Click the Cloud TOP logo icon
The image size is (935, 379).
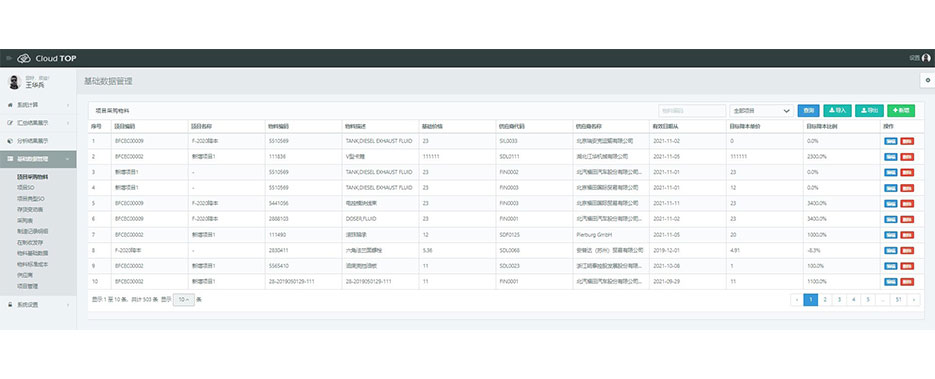[24, 58]
